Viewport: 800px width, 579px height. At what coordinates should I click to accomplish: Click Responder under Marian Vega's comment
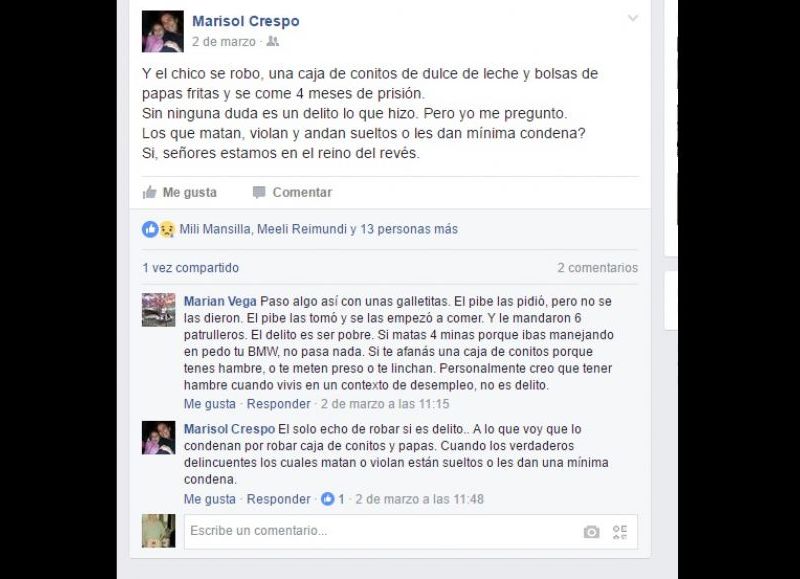279,404
